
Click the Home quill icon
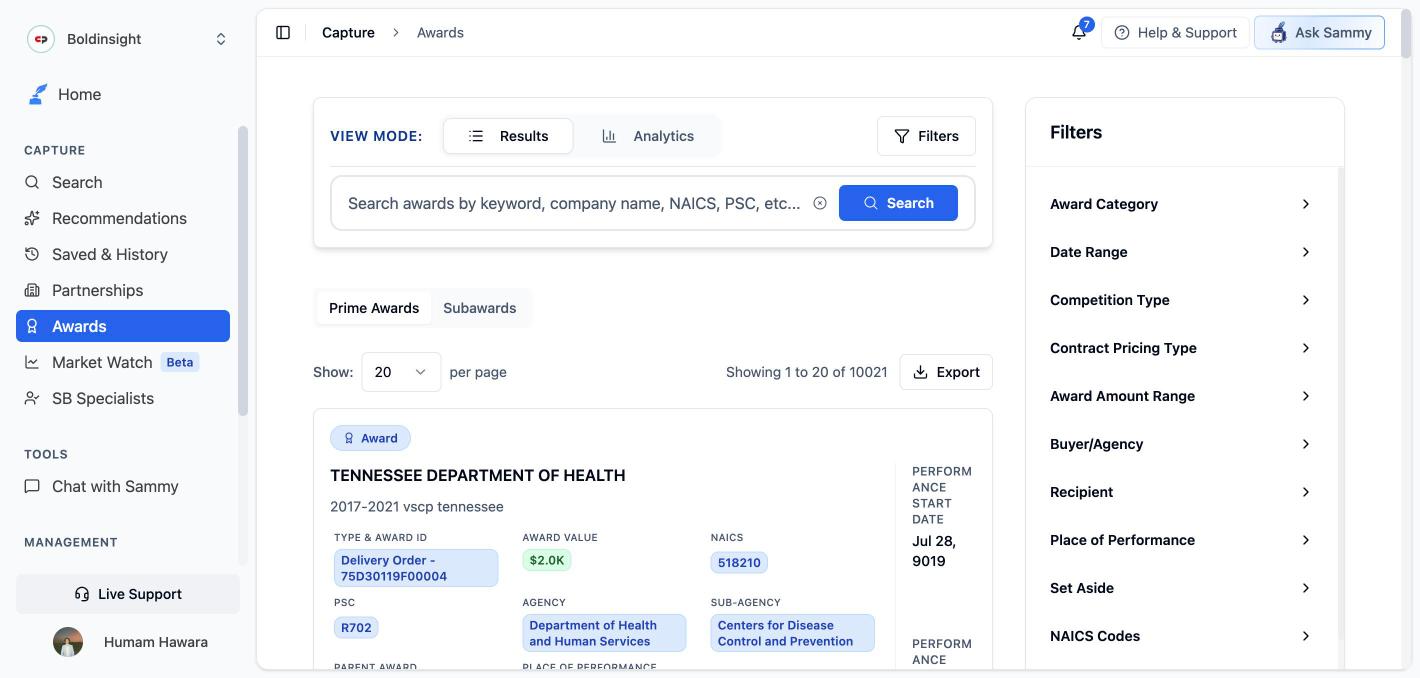click(37, 94)
